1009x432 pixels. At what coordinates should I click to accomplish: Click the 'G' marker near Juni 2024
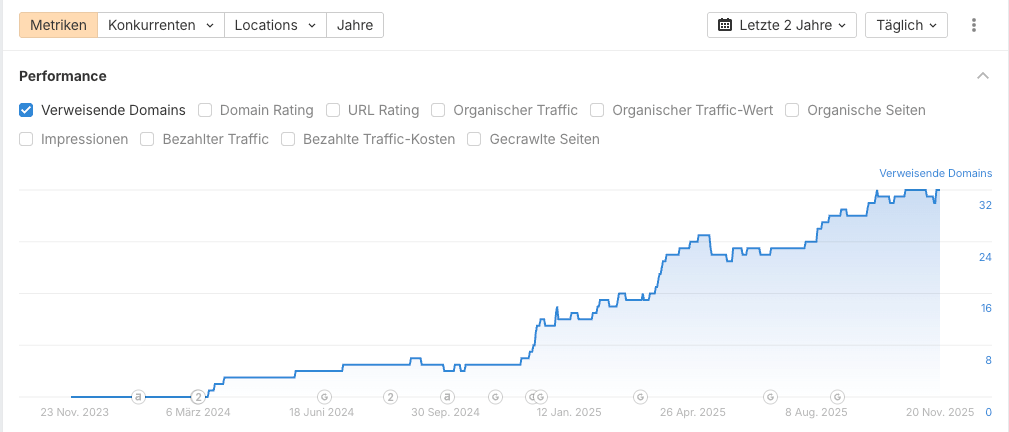(x=324, y=396)
